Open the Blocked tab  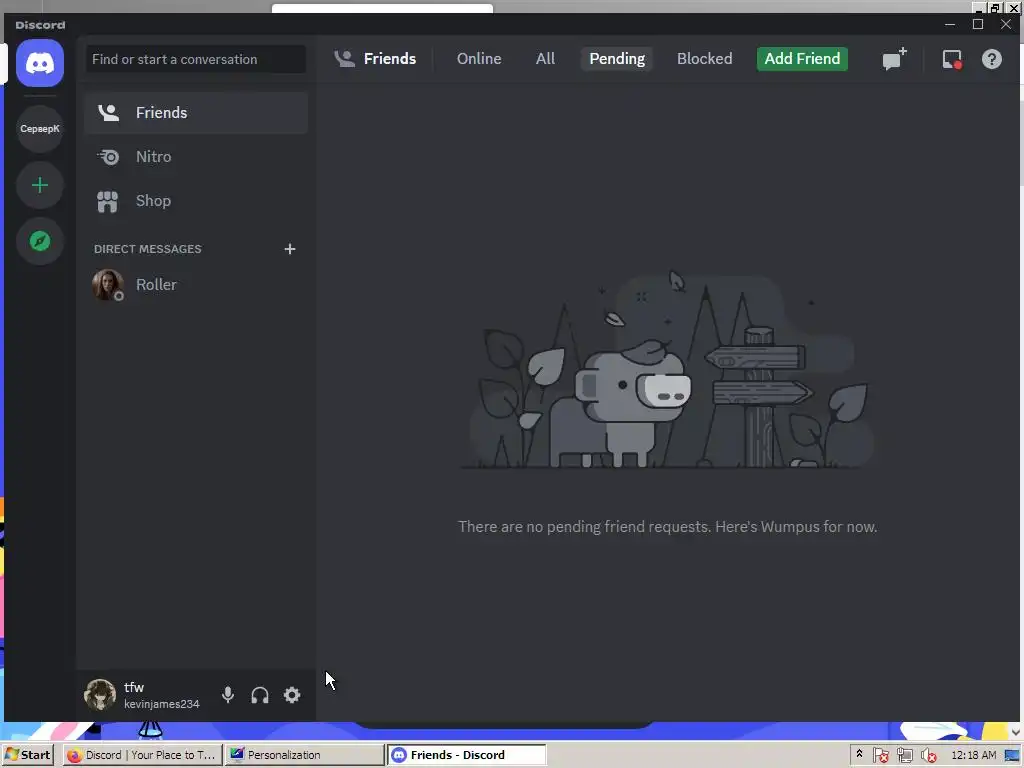pos(704,59)
